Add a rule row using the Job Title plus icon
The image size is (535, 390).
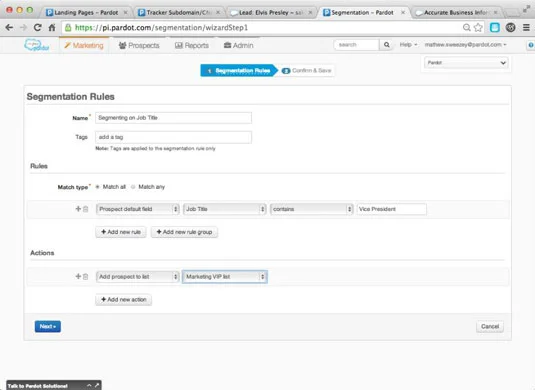click(78, 208)
